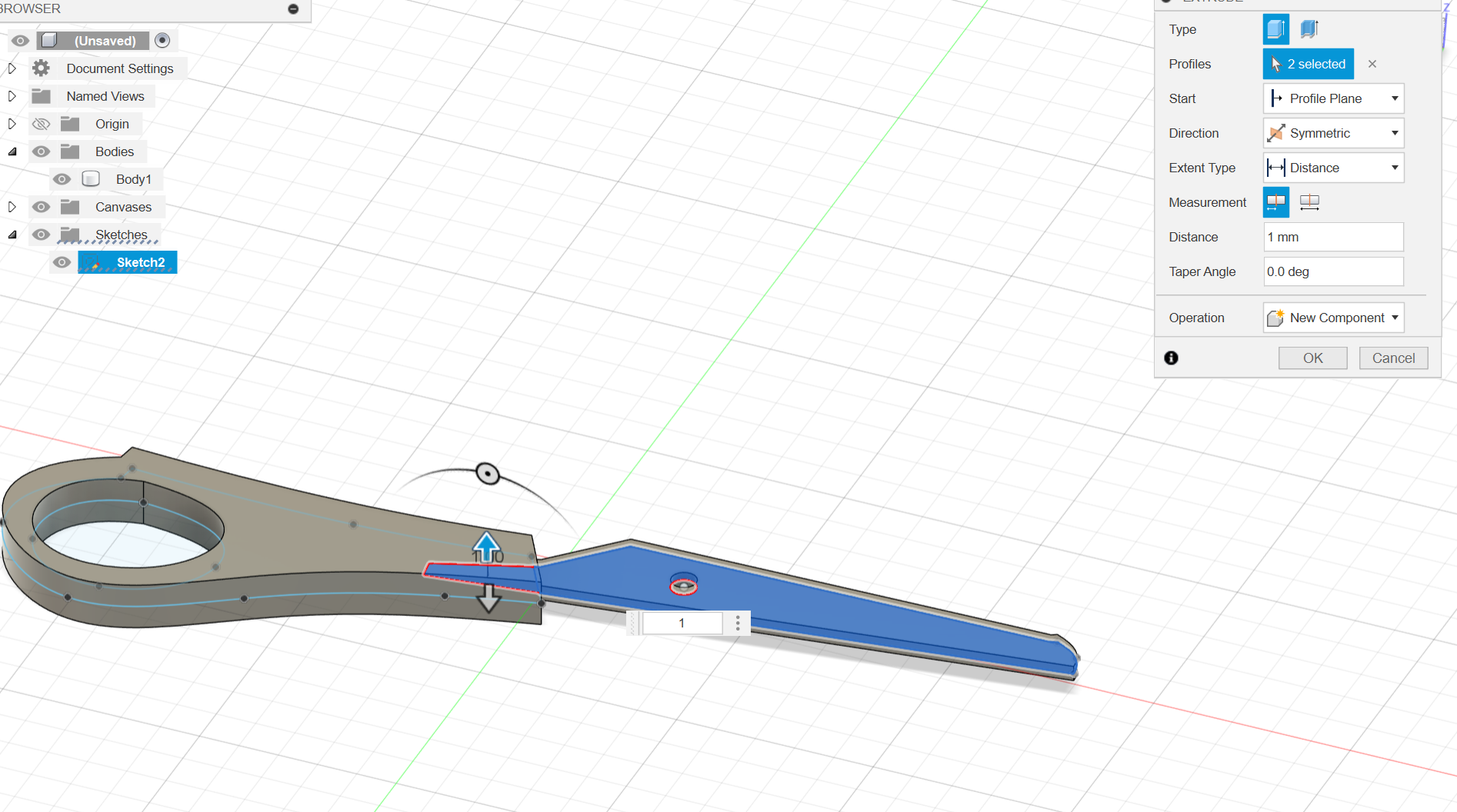Image resolution: width=1457 pixels, height=812 pixels.
Task: Click the Document Settings gear icon
Action: pyautogui.click(x=42, y=68)
